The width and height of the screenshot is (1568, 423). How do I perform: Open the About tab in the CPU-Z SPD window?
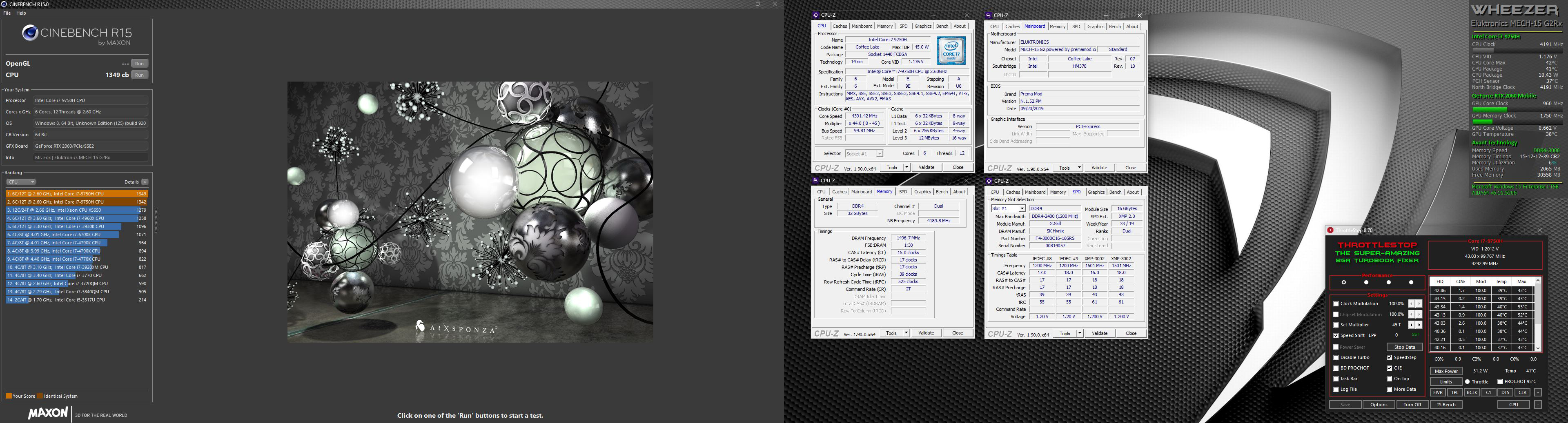(x=1132, y=192)
